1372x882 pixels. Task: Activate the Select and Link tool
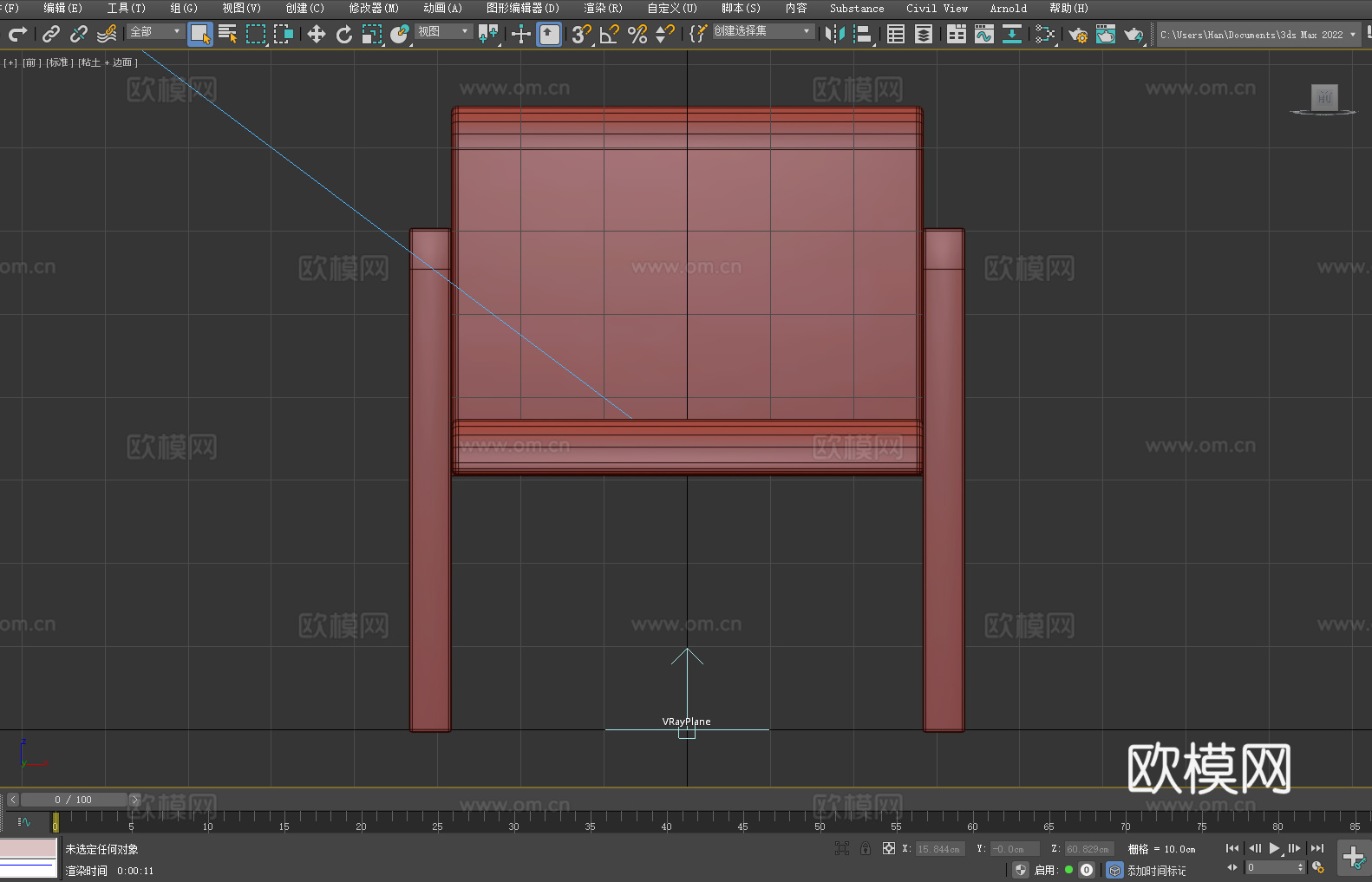click(x=51, y=34)
